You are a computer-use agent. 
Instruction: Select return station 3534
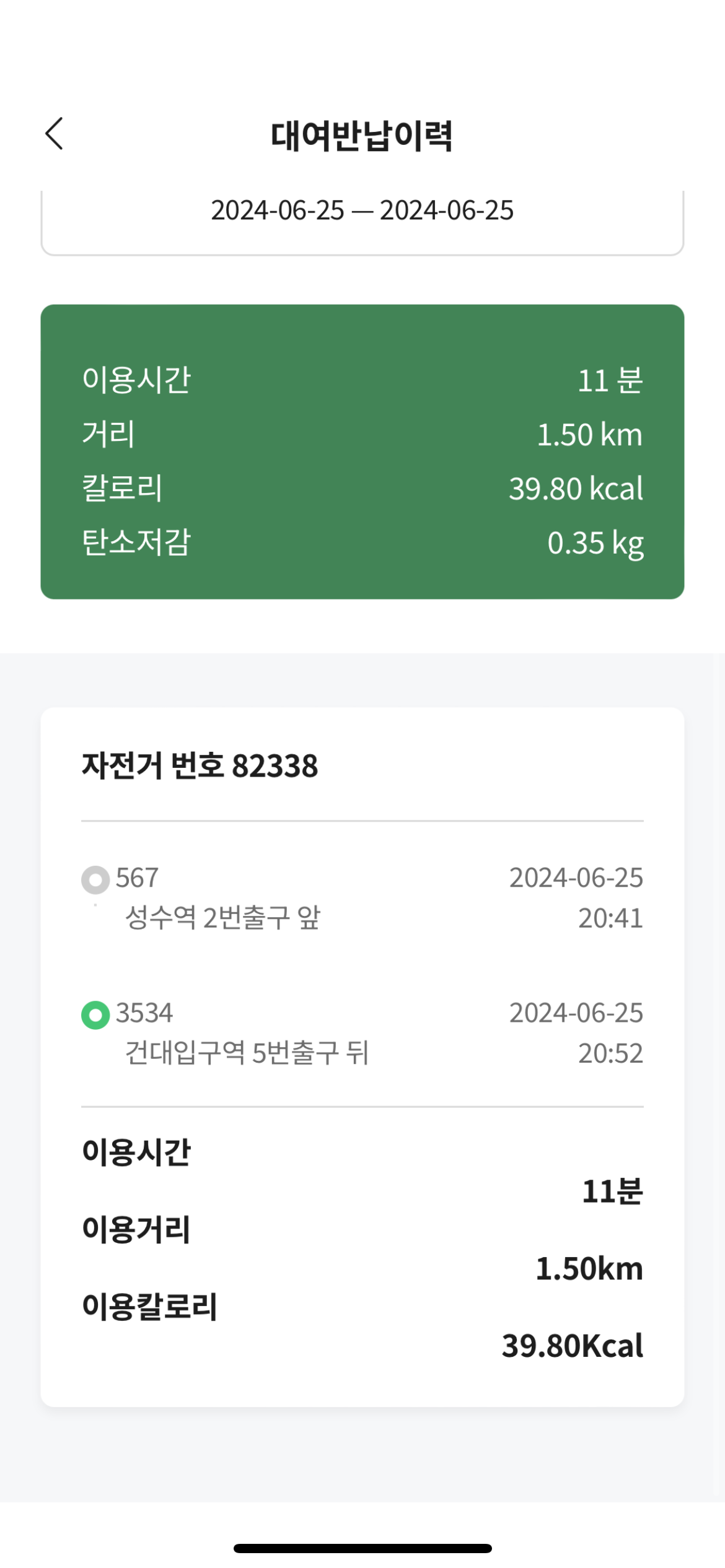[144, 1013]
